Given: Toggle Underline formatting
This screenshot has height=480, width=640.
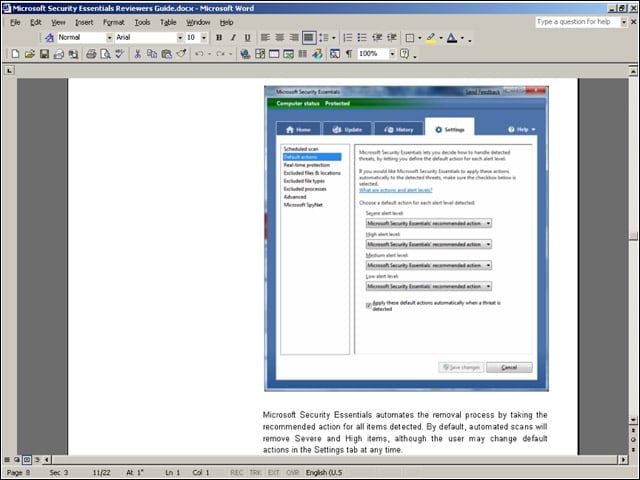Looking at the screenshot, I should 247,38.
